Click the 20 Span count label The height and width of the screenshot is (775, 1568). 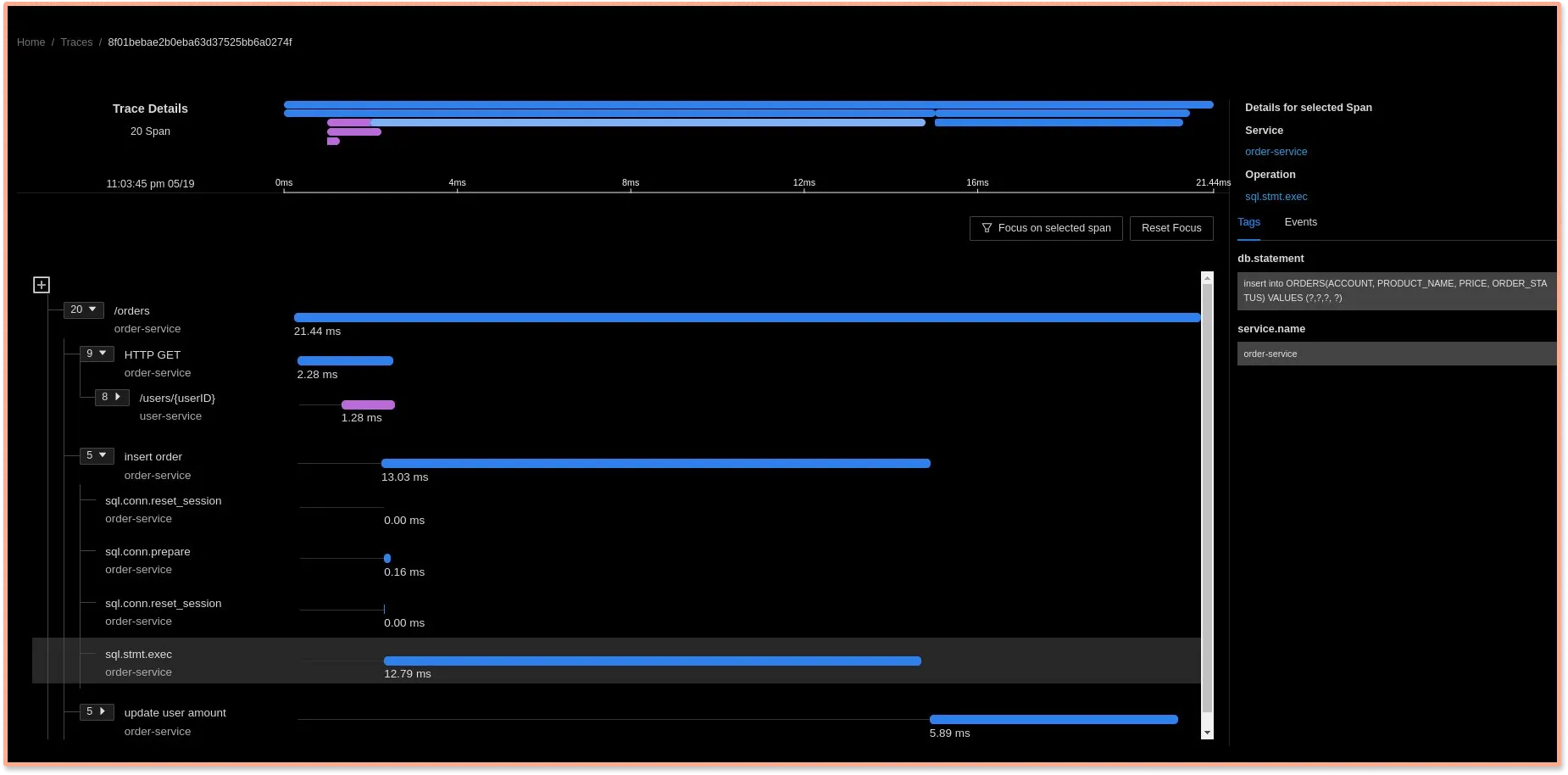click(150, 131)
